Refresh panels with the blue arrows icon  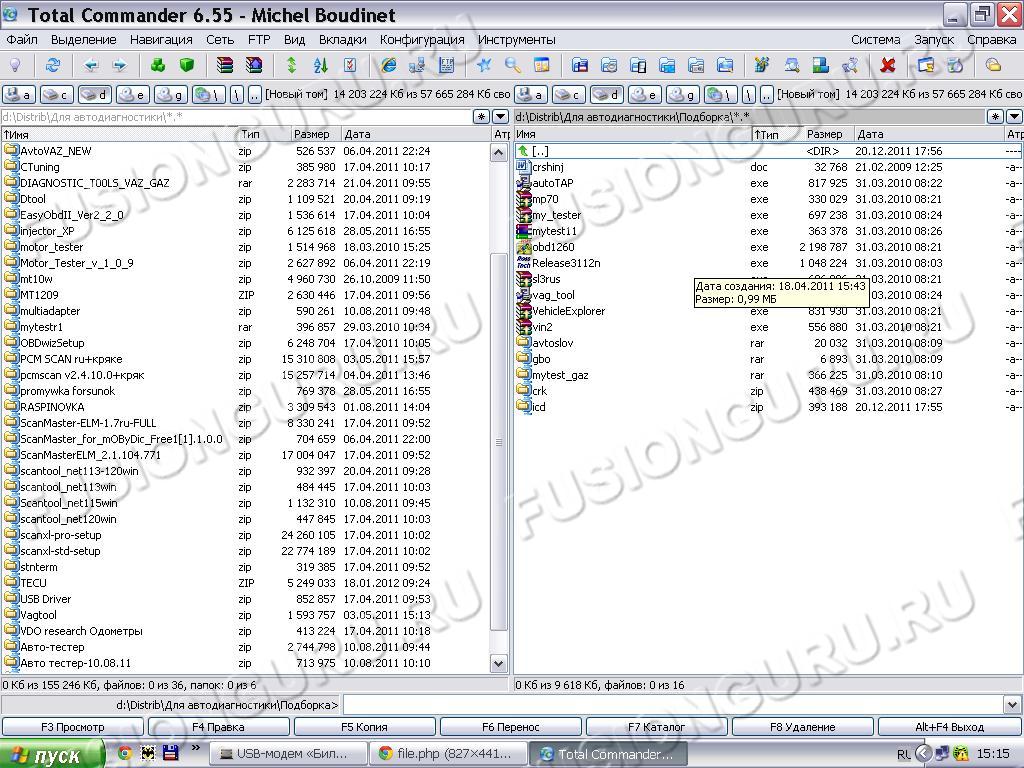52,65
